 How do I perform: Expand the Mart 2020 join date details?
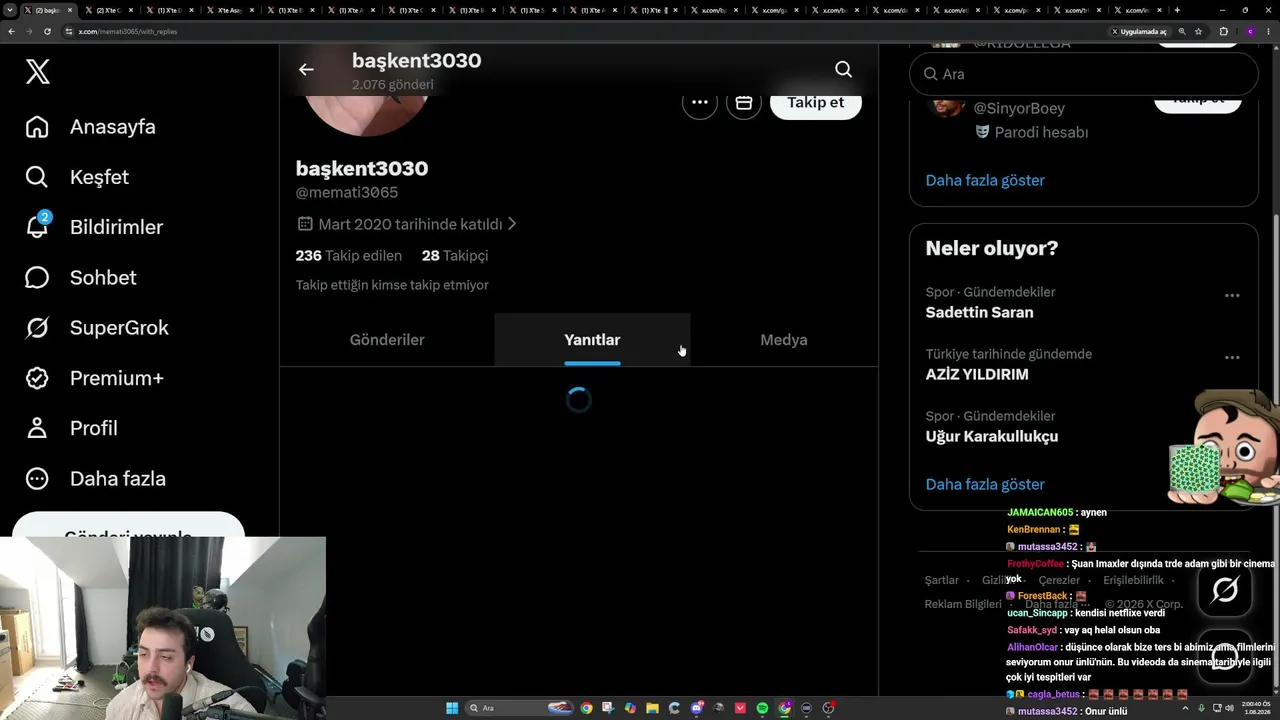click(x=408, y=224)
